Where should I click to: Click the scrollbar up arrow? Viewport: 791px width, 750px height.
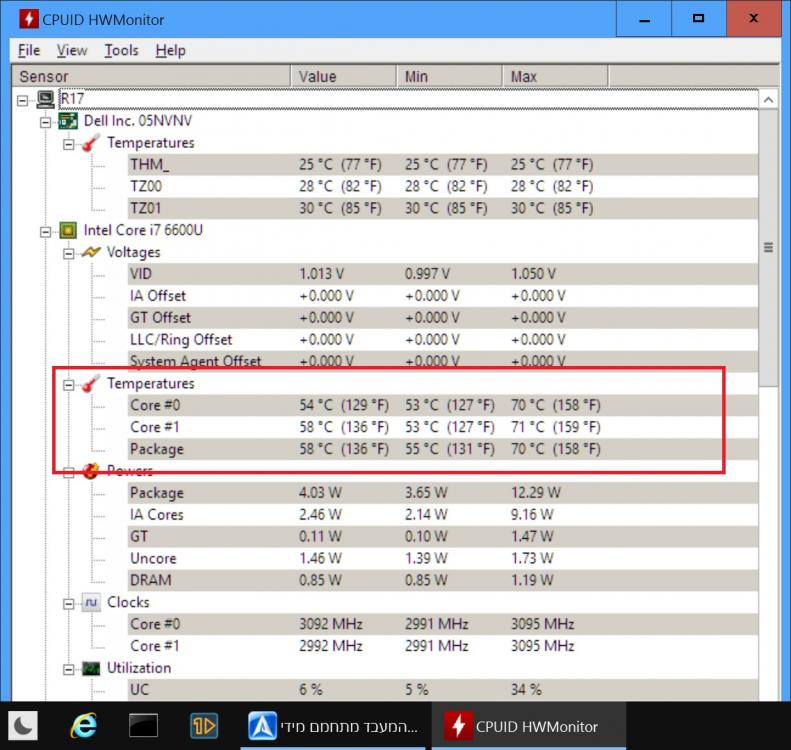tap(768, 100)
